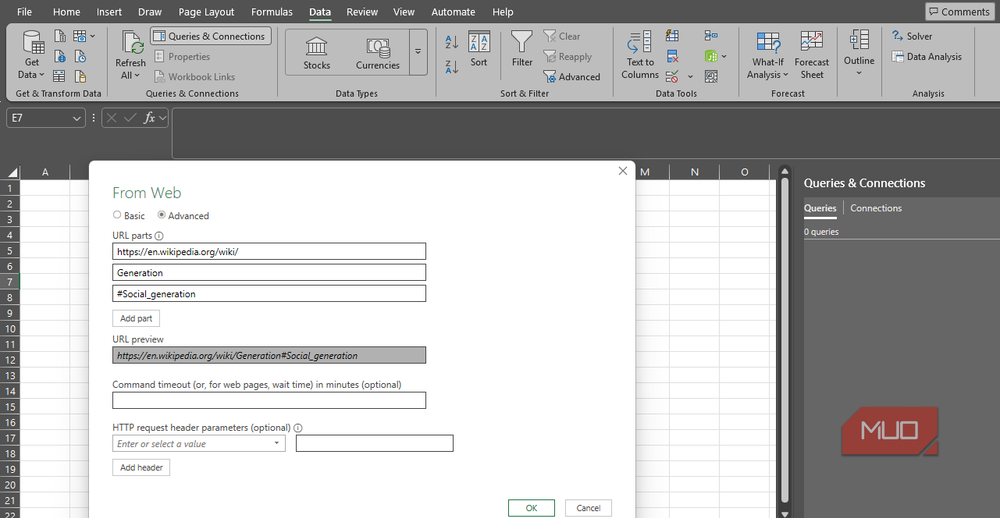This screenshot has width=1000, height=518.
Task: Click the Remove Duplicates icon
Action: click(672, 56)
